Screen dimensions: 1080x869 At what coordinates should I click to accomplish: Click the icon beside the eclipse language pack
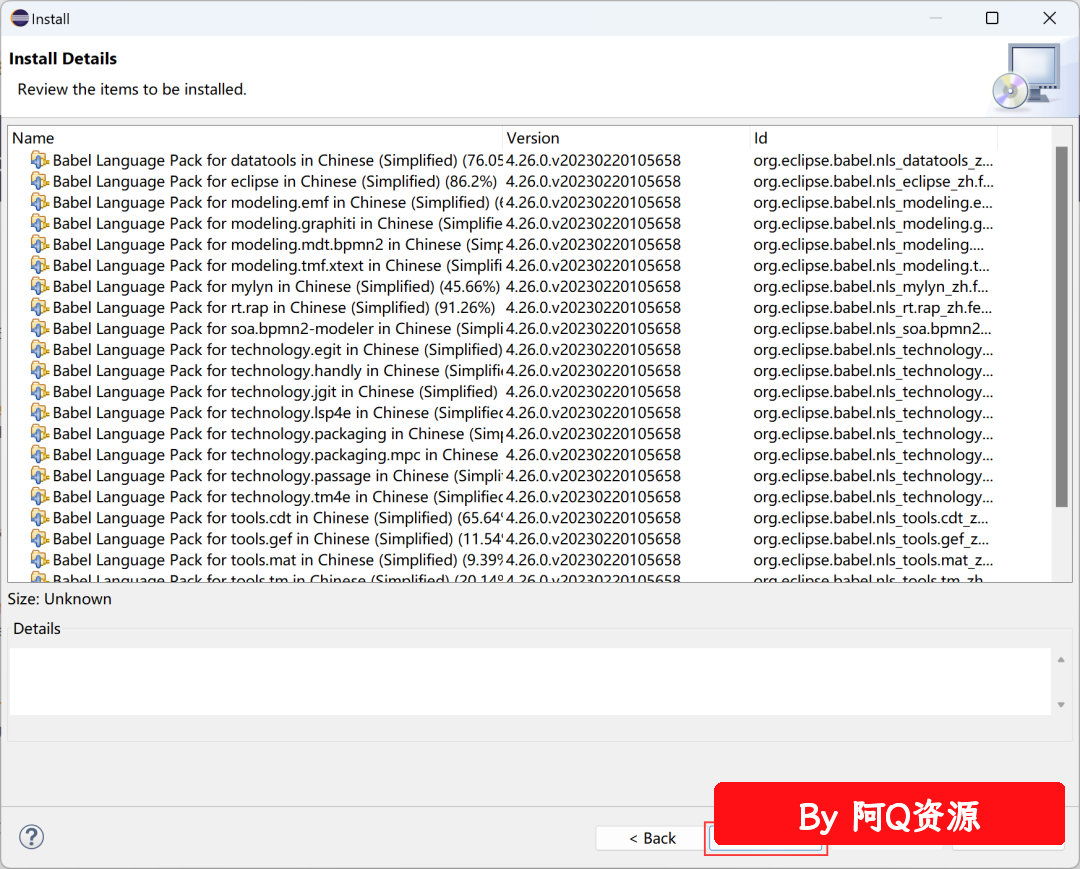pyautogui.click(x=40, y=181)
